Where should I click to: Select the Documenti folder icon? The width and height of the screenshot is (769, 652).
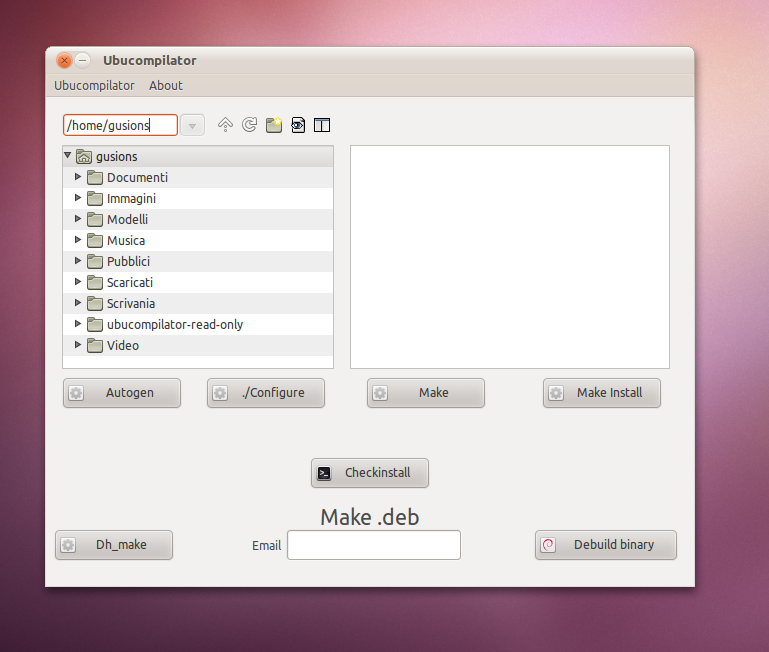tap(95, 178)
